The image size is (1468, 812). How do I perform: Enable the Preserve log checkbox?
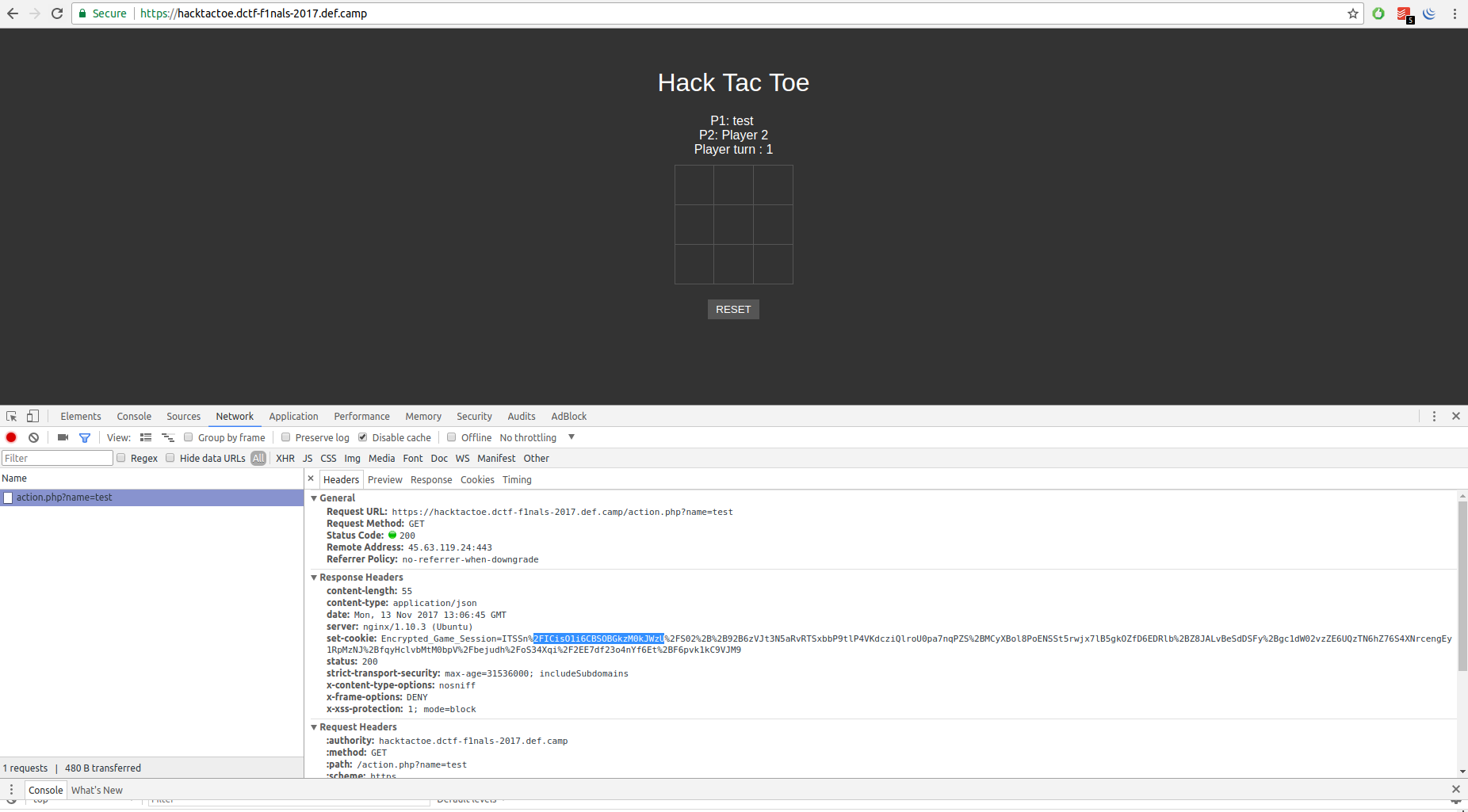[x=286, y=437]
